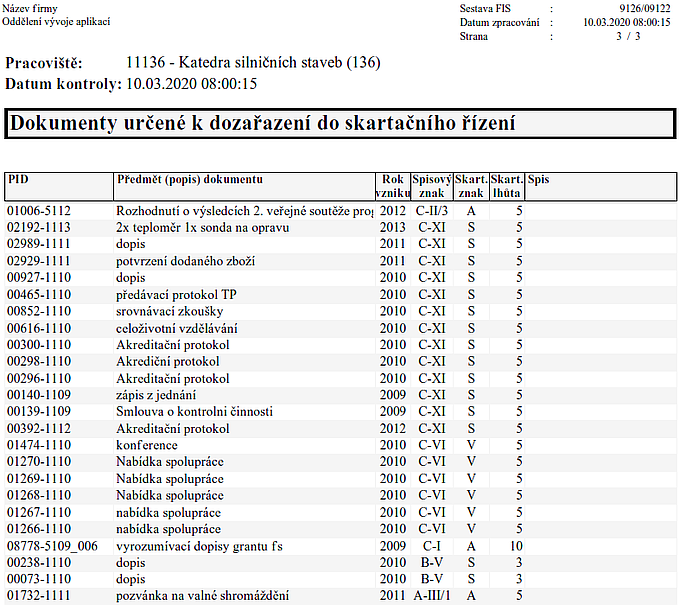Click 'celoživotní vzdělávání' description
The image size is (680, 605).
point(177,328)
